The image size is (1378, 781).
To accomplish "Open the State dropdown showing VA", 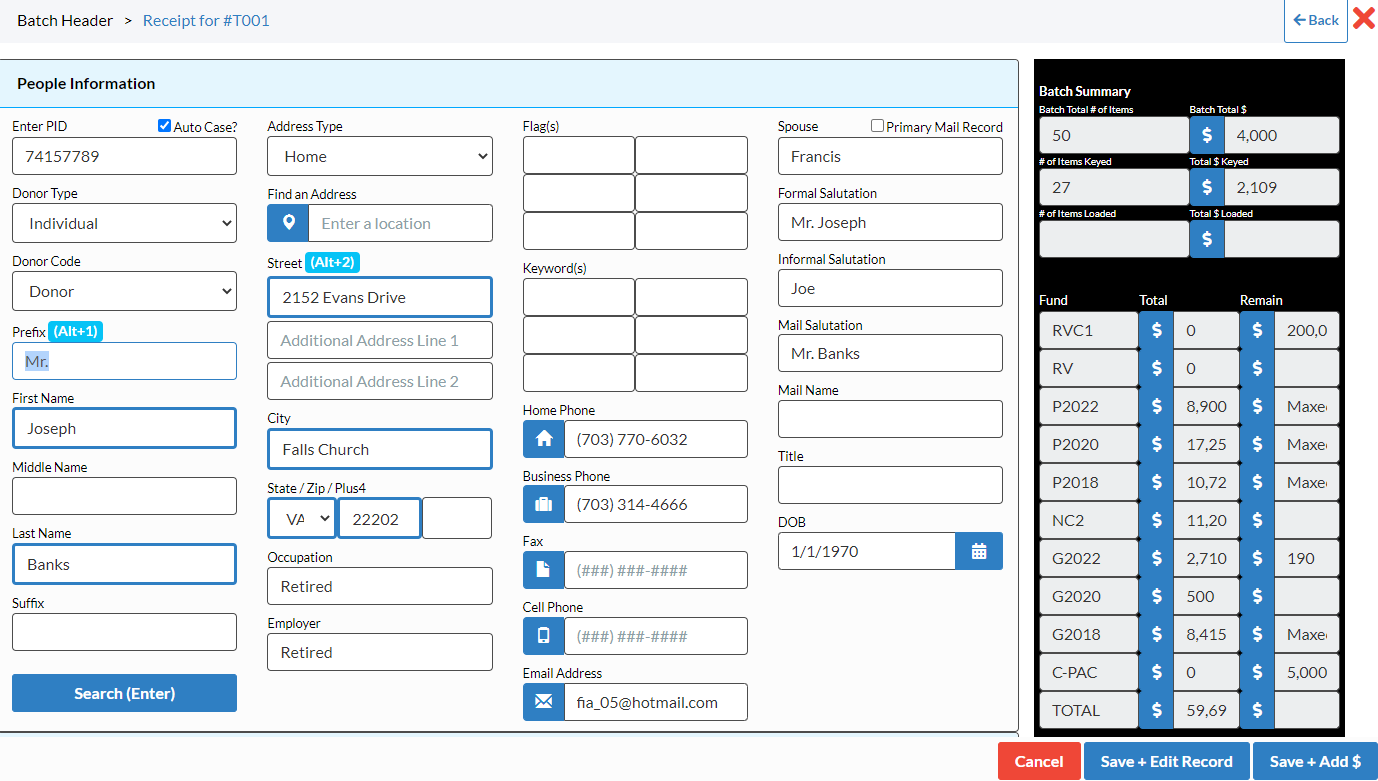I will coord(301,518).
